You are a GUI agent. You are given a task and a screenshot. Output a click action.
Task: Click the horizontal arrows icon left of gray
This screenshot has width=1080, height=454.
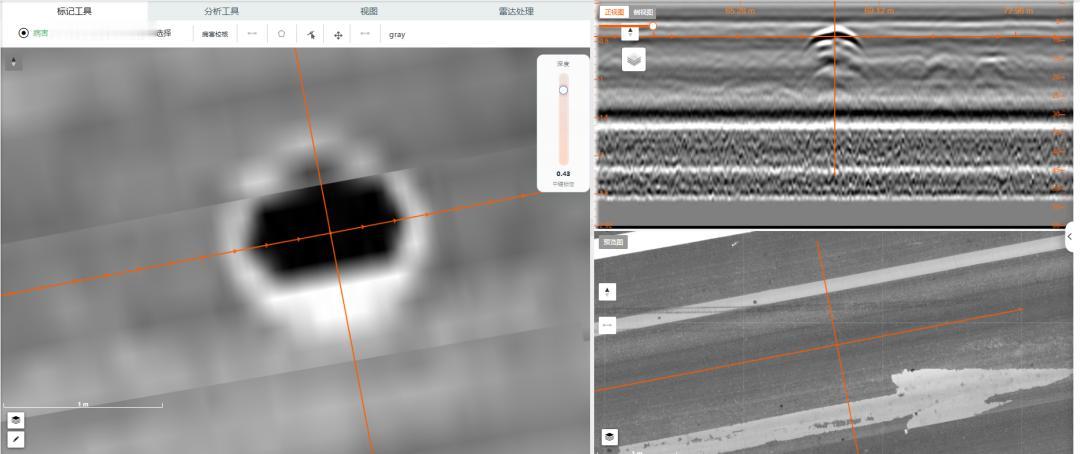365,33
